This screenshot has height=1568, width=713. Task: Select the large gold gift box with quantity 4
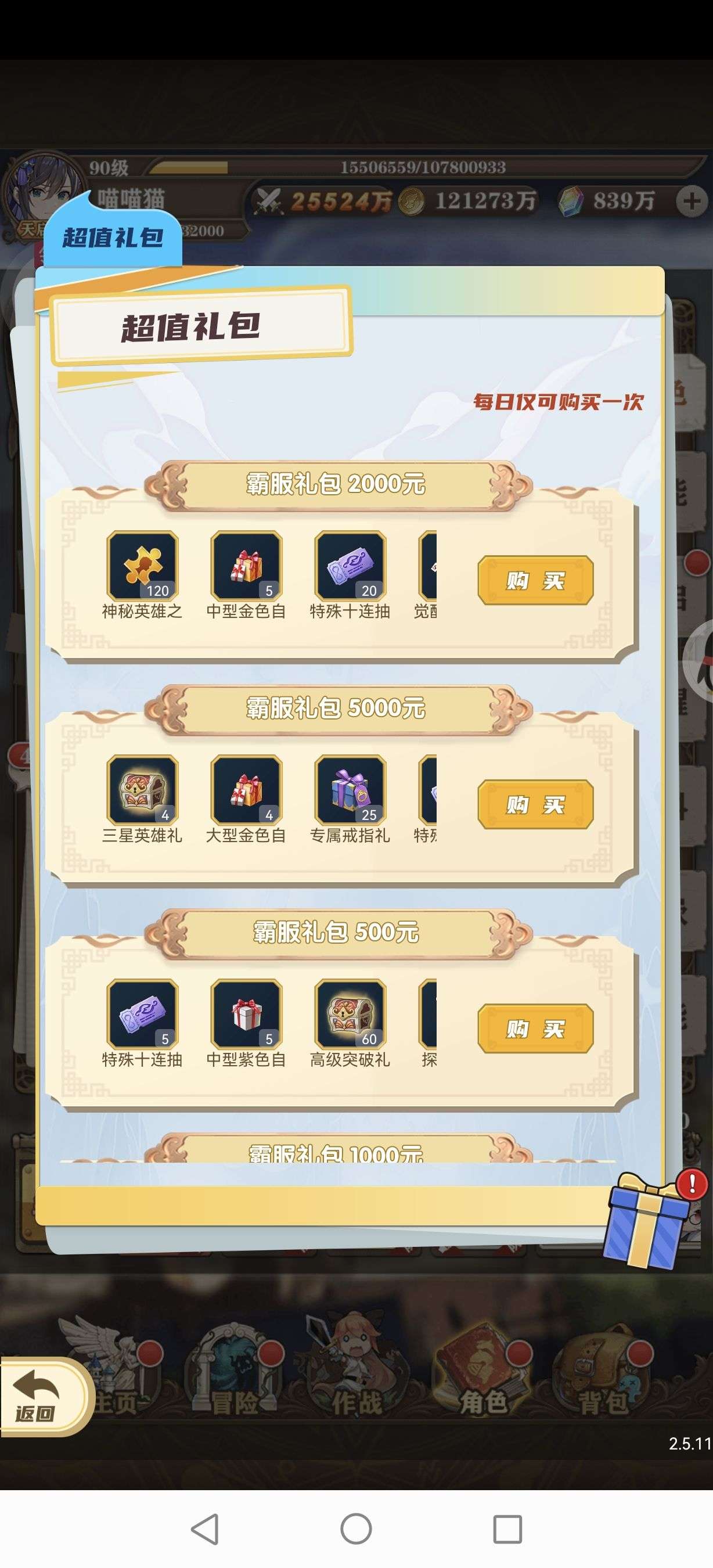click(x=246, y=789)
